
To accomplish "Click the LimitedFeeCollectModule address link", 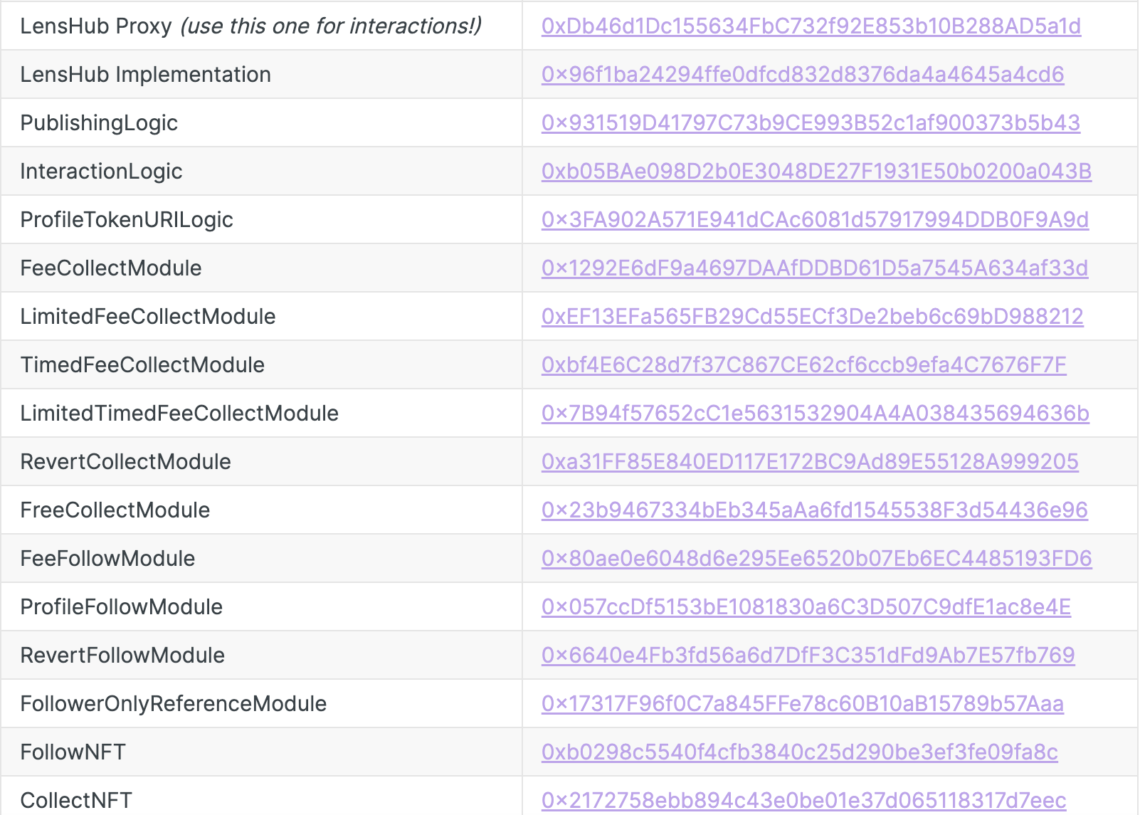I will [x=812, y=316].
